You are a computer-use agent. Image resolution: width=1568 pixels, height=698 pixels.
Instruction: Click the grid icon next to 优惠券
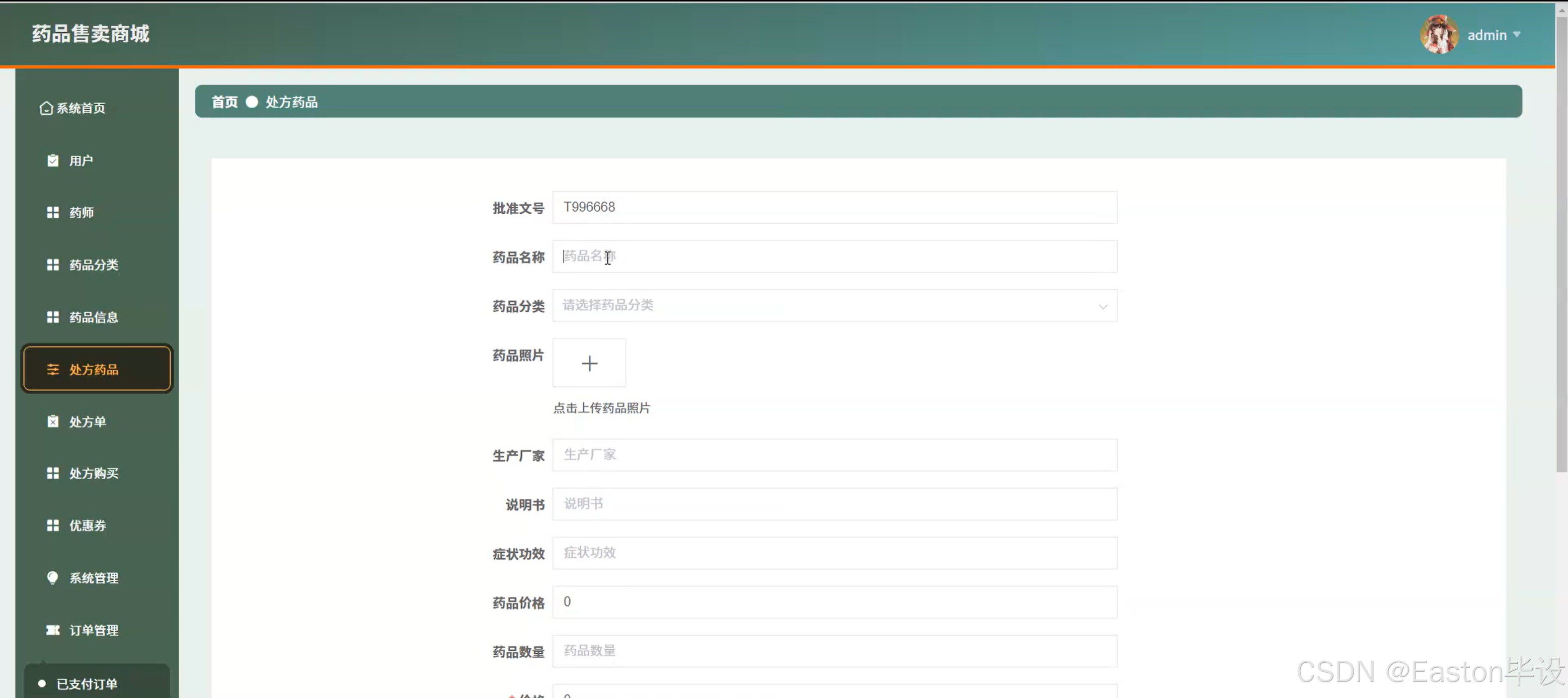point(53,526)
